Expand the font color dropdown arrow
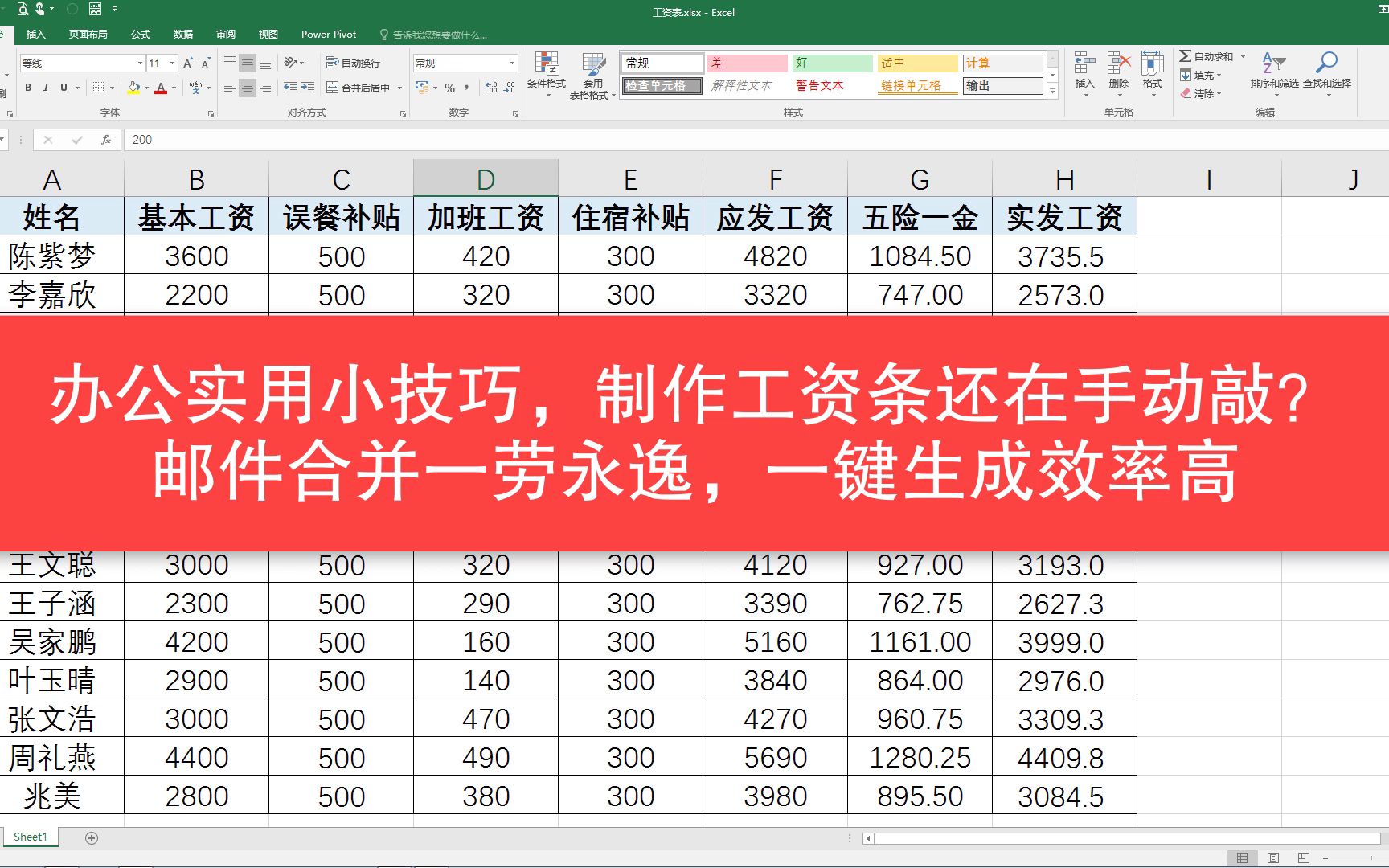 (174, 88)
